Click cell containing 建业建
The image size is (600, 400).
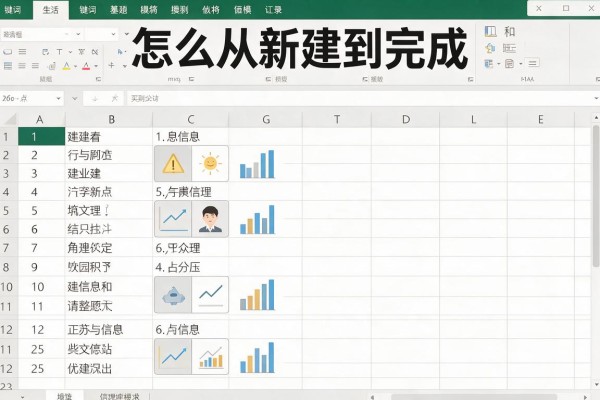(109, 173)
